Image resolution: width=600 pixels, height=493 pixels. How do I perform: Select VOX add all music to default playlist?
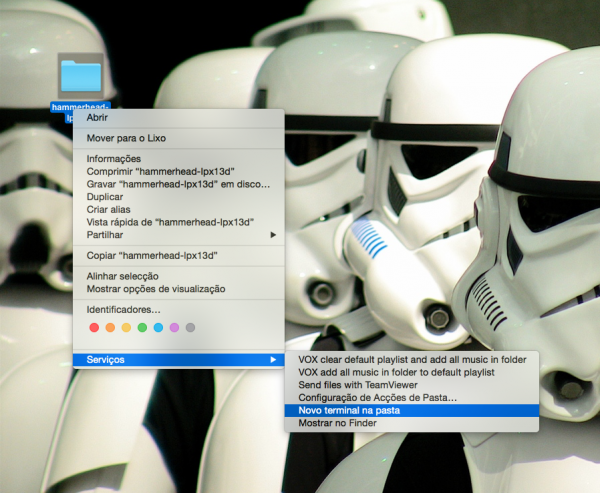click(412, 372)
